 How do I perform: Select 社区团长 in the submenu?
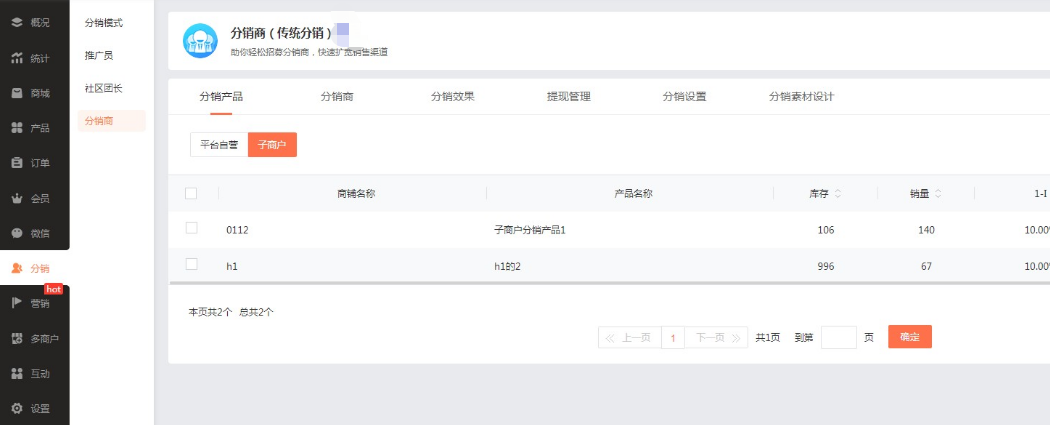[104, 88]
